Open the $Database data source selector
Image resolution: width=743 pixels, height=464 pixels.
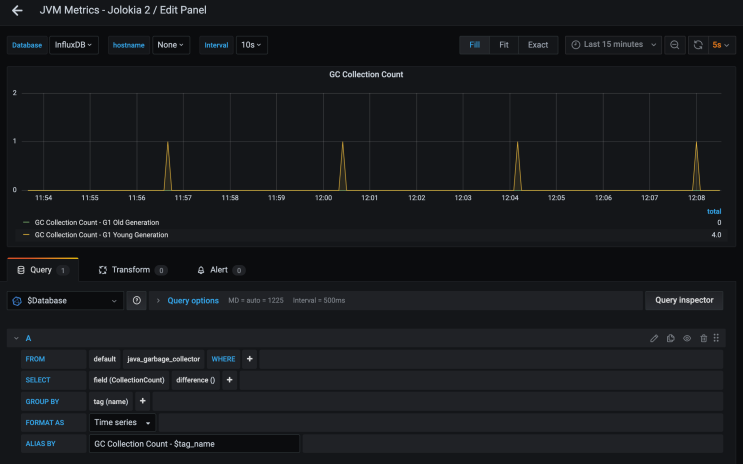[65, 300]
